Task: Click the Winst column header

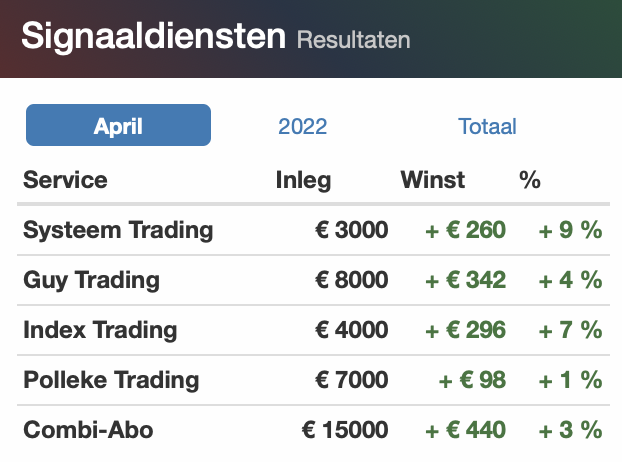Action: [433, 180]
